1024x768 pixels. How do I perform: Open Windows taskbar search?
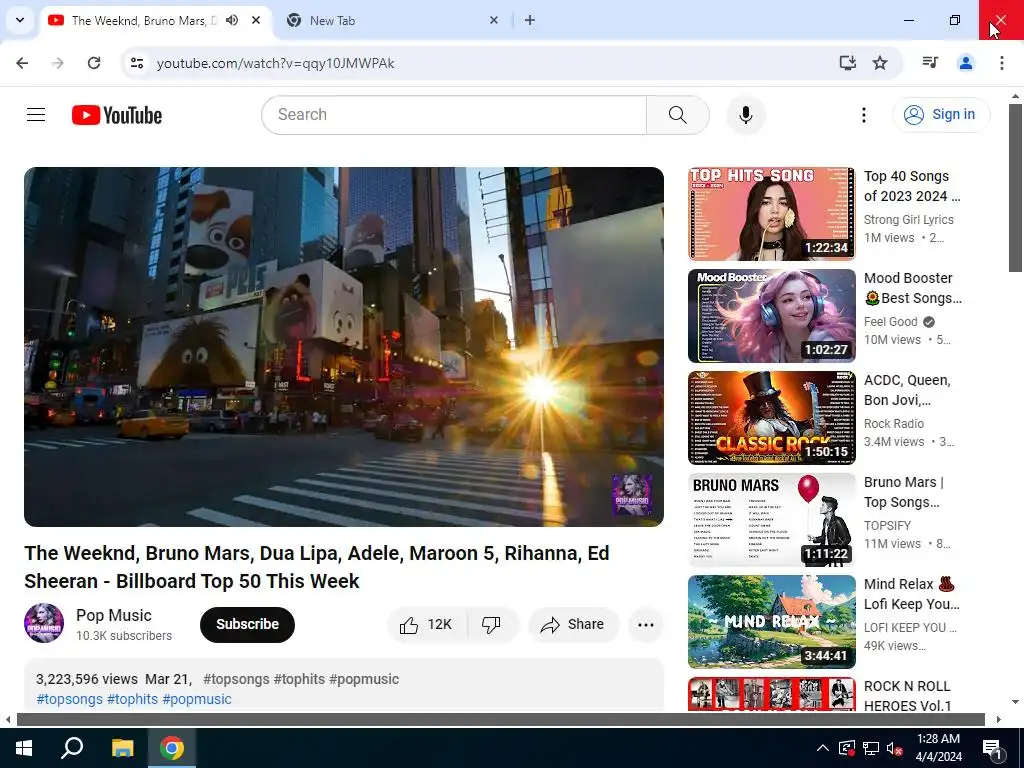(x=72, y=748)
